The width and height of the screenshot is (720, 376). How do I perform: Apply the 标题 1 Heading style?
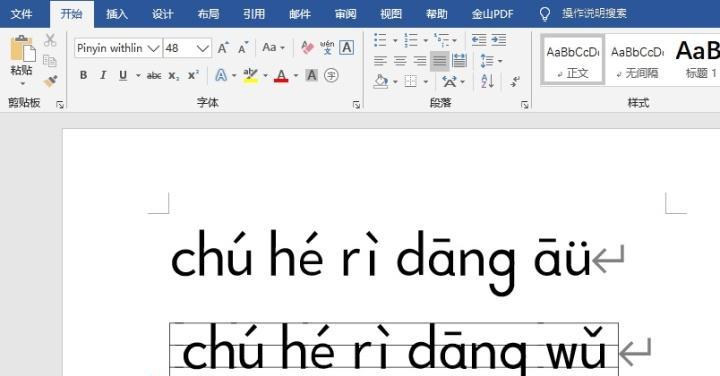click(697, 59)
